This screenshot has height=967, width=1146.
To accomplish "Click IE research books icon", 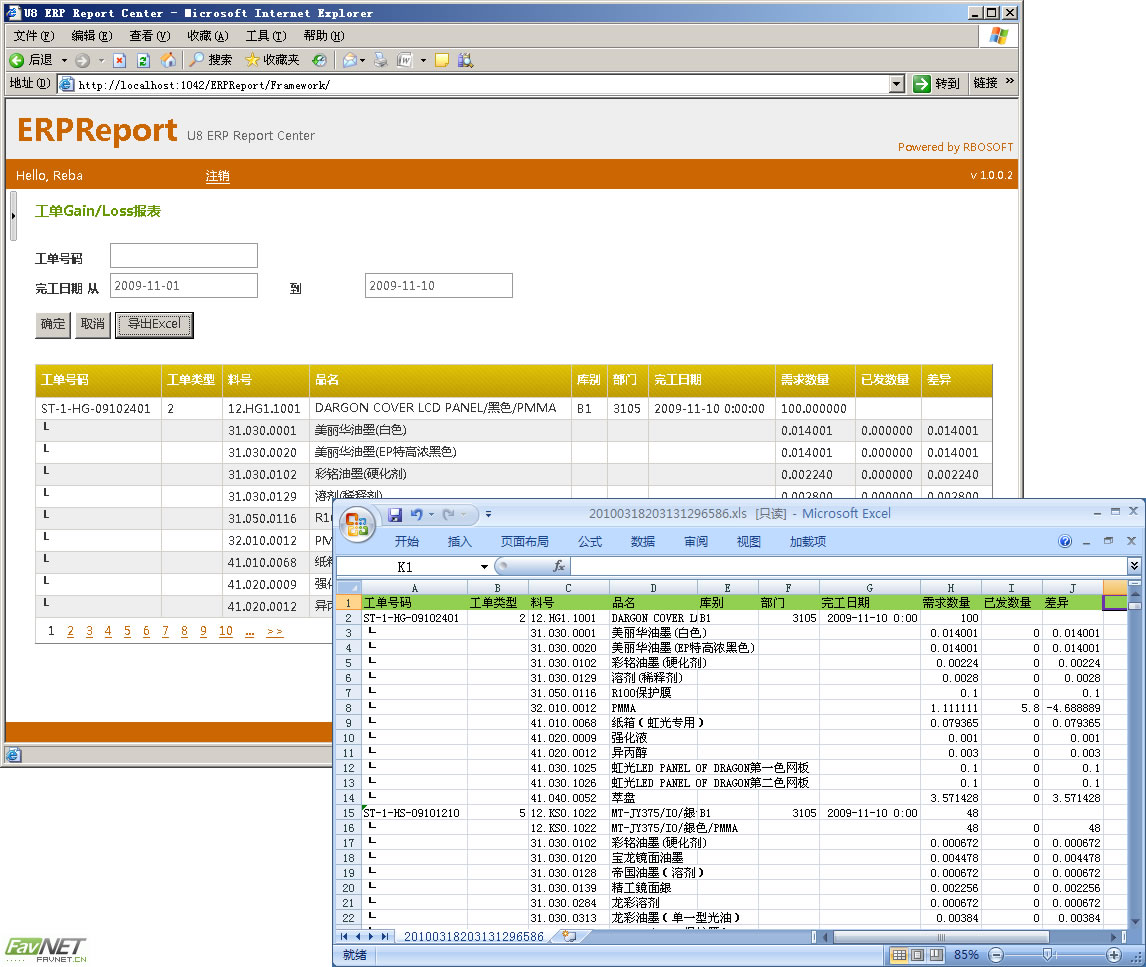I will 466,60.
